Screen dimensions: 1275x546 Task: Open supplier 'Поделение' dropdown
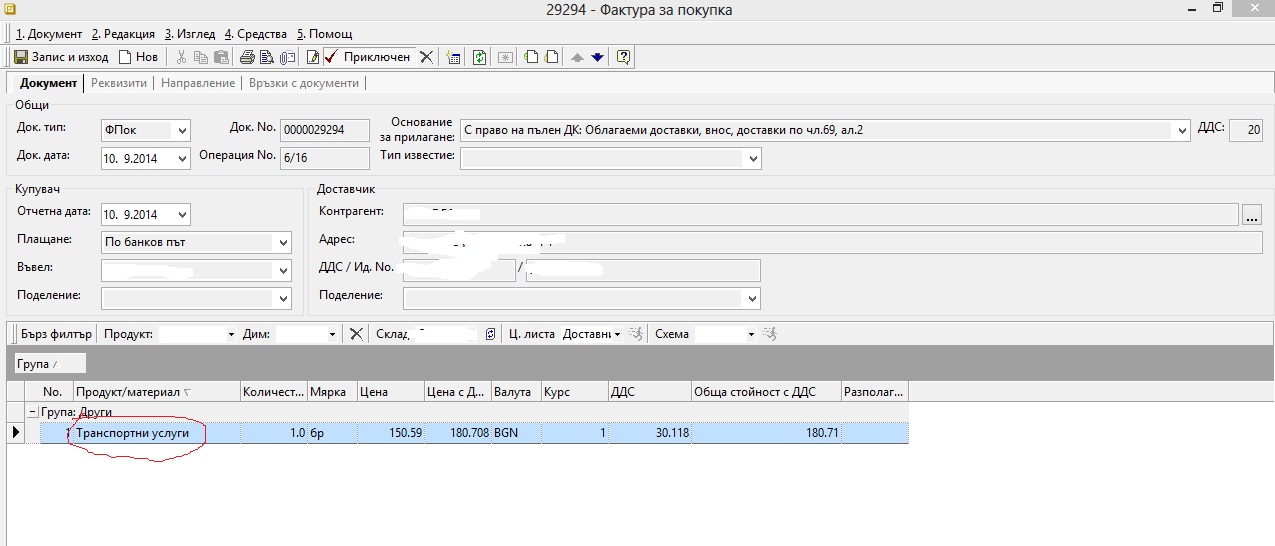[752, 299]
